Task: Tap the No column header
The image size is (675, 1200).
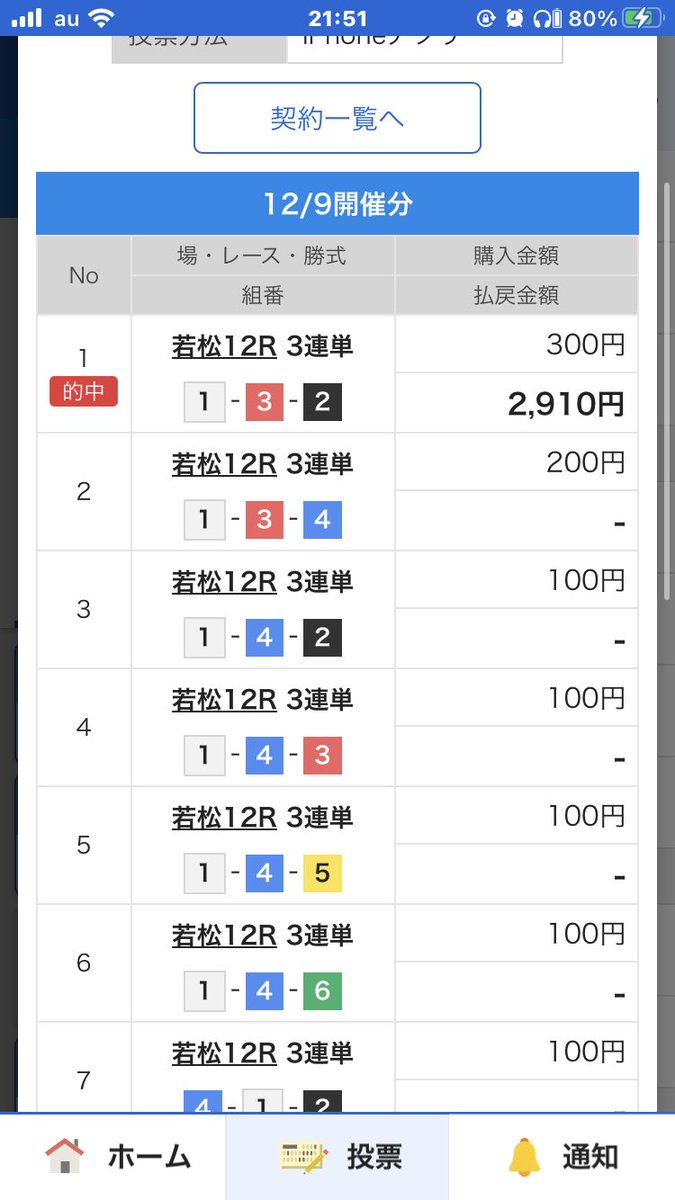Action: (x=84, y=276)
